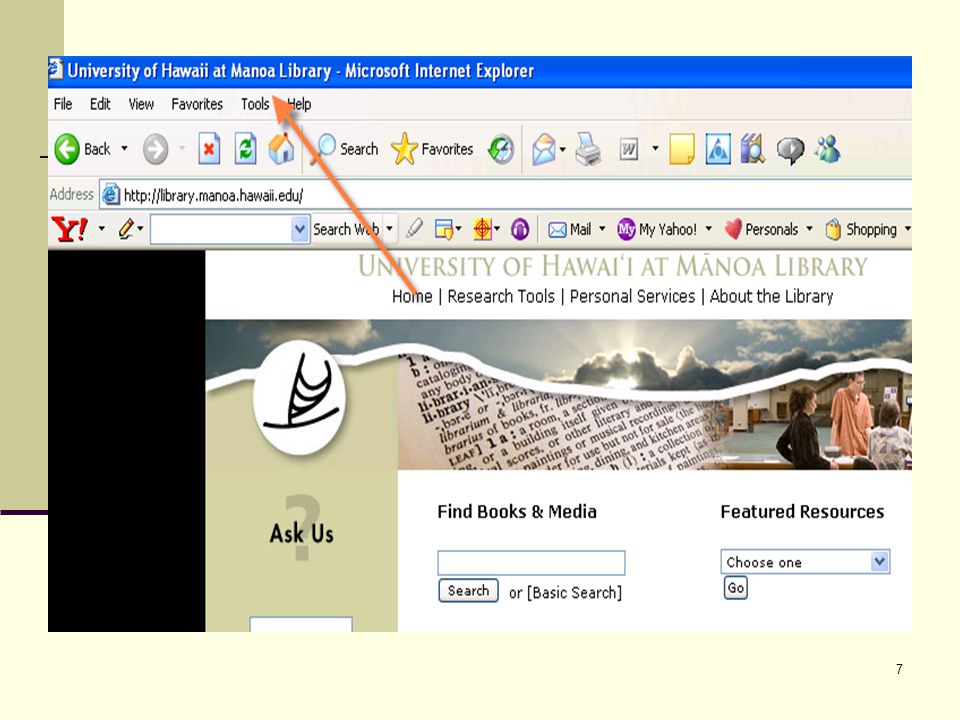Image resolution: width=960 pixels, height=720 pixels.
Task: Click the speech bubble Discuss icon
Action: (790, 150)
